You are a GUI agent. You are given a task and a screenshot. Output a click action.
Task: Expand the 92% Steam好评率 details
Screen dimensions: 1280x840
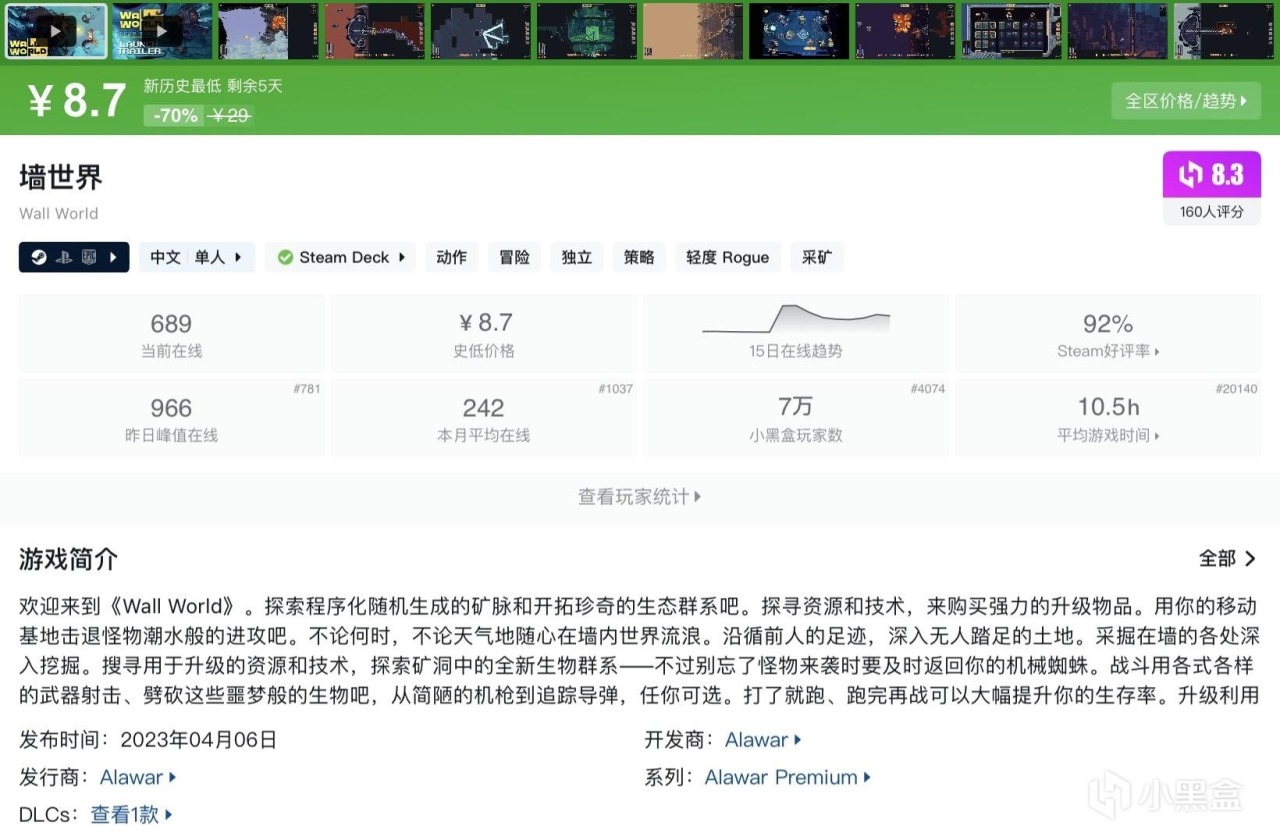click(x=1108, y=334)
